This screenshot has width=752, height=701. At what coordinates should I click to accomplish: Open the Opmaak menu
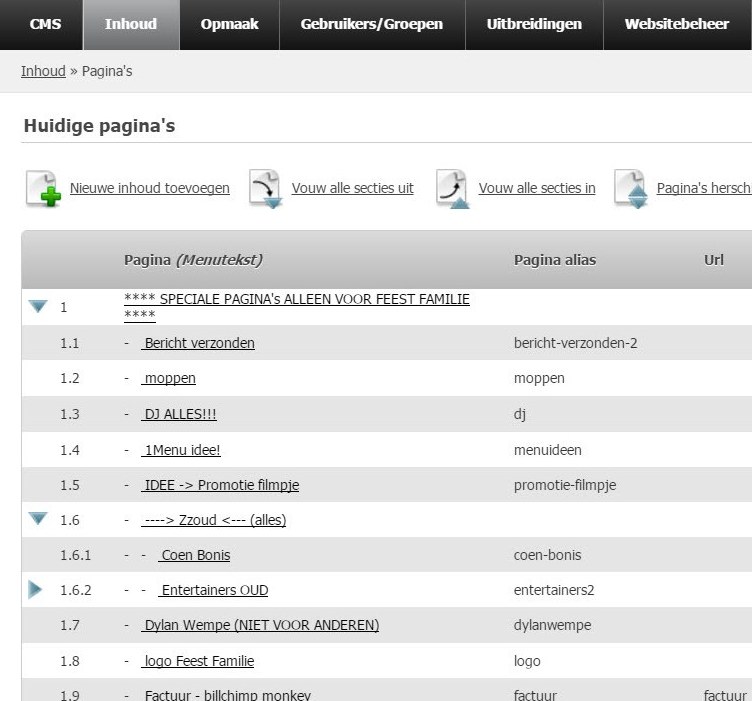[x=229, y=24]
